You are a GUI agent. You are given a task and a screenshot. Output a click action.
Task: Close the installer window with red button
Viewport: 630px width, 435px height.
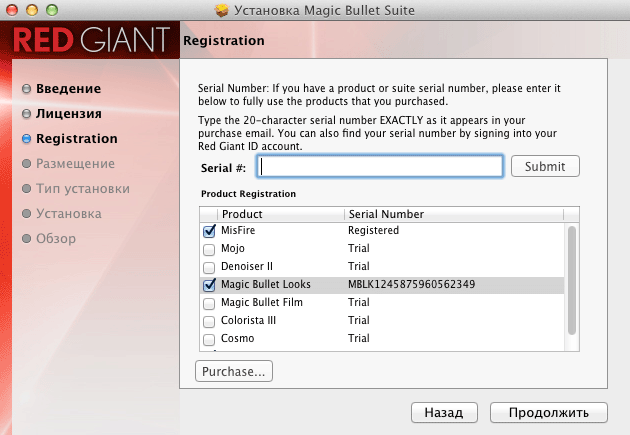pos(12,10)
